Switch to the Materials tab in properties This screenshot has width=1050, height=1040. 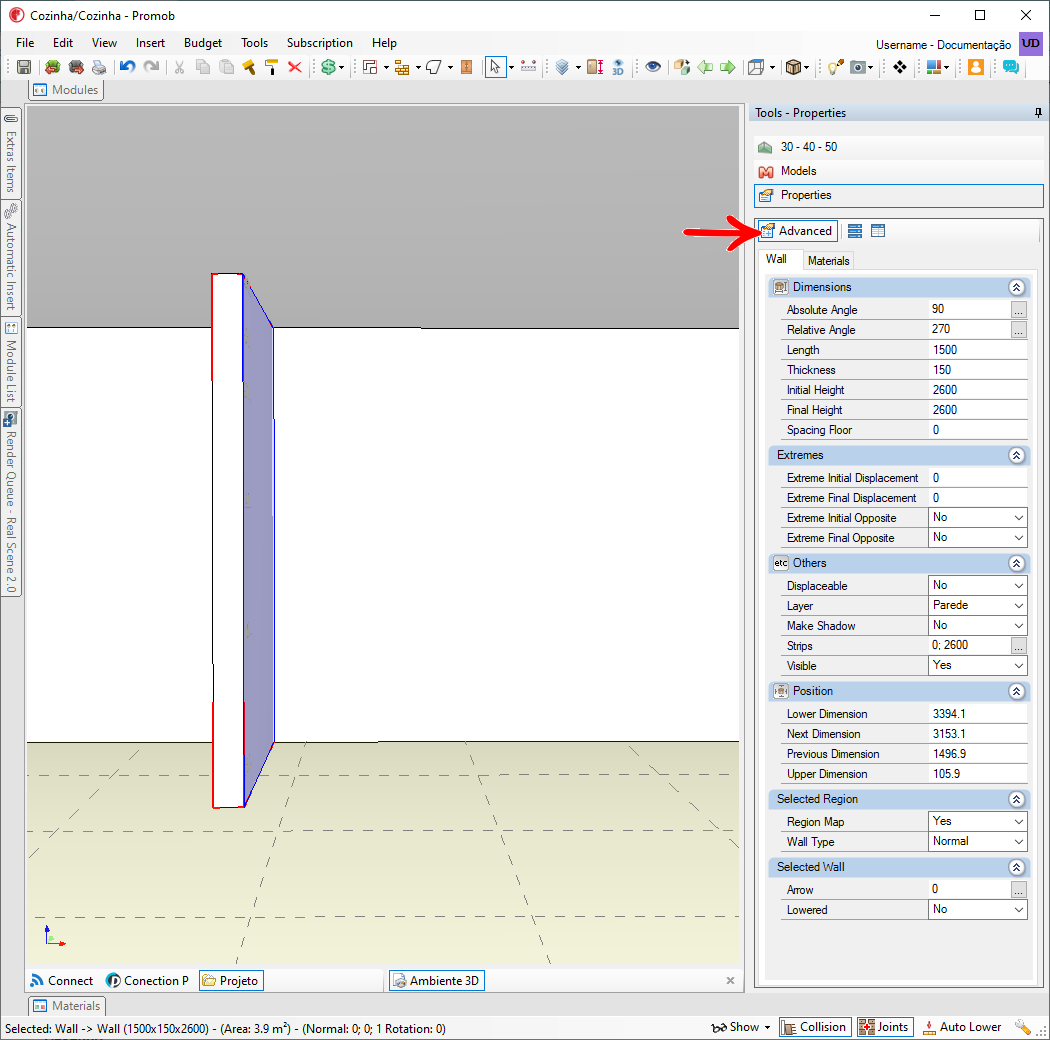coord(828,261)
